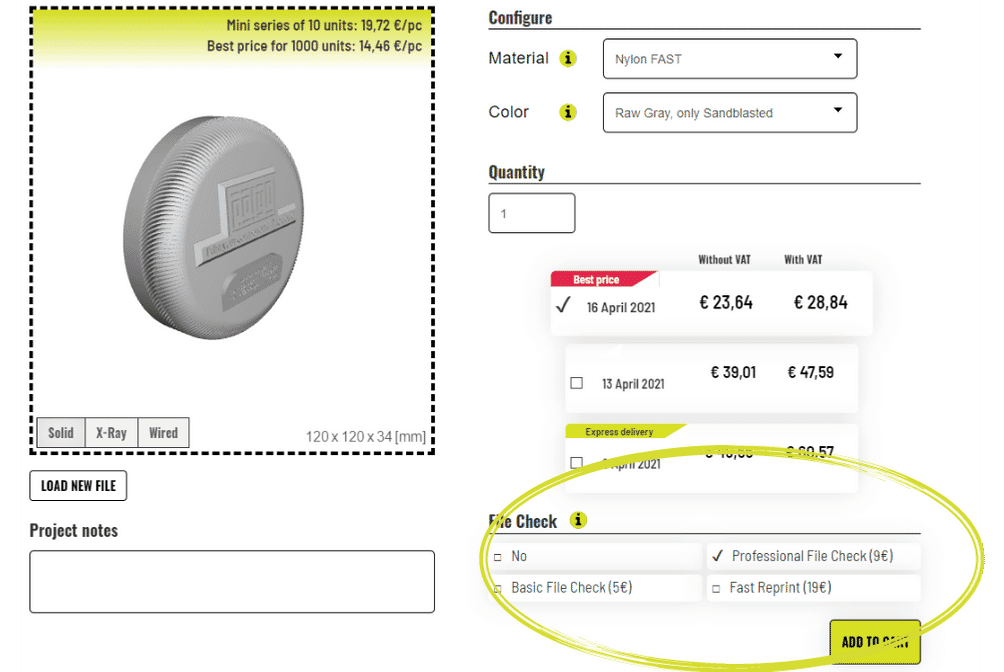Select the 13 April 2021 delivery checkbox

click(576, 383)
